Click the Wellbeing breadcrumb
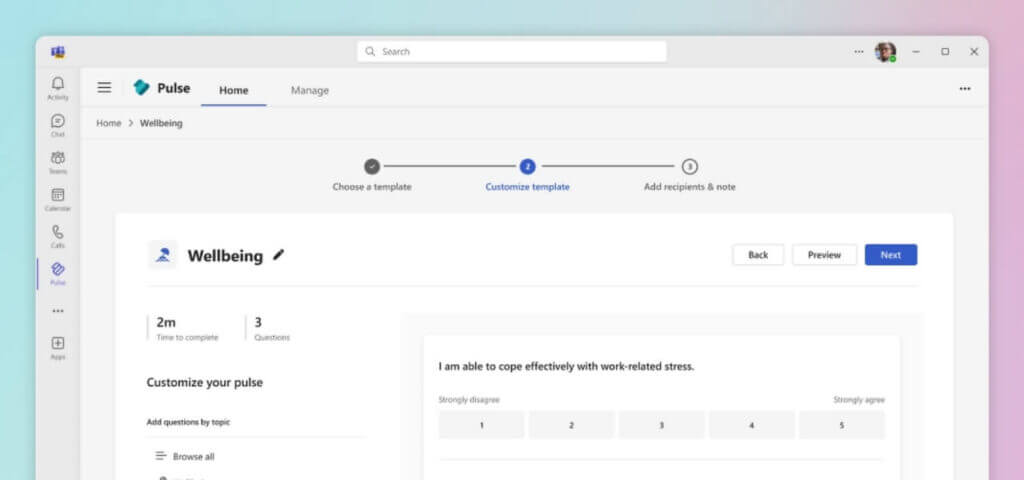This screenshot has width=1024, height=480. (161, 123)
